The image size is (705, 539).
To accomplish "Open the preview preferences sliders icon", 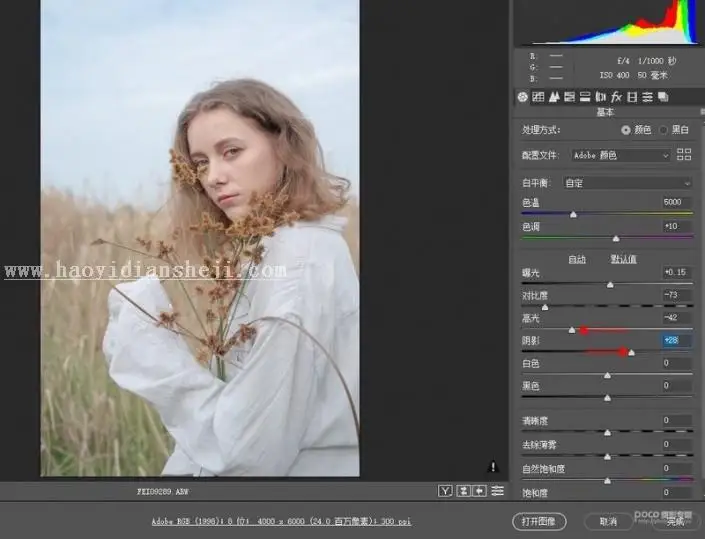I will point(497,491).
